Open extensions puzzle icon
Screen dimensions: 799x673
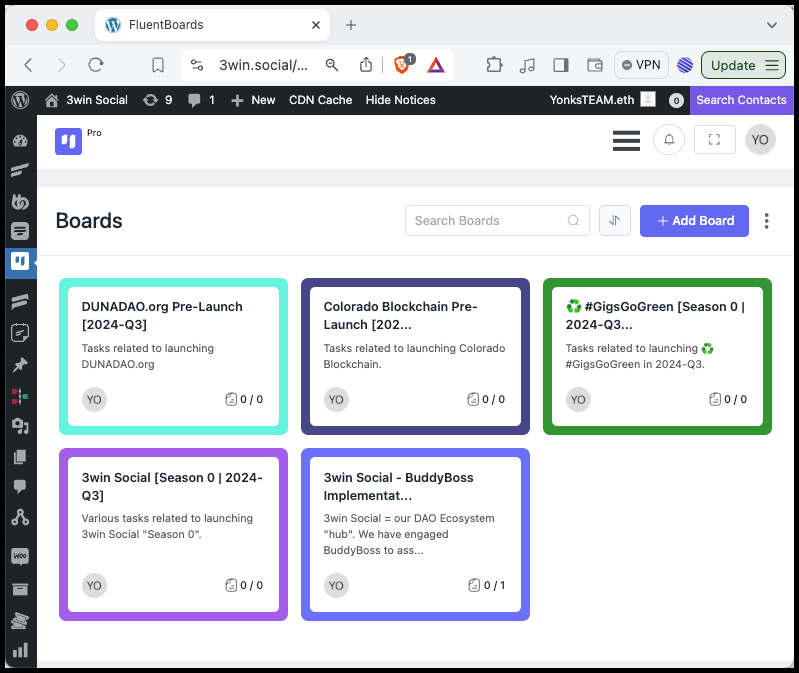click(494, 65)
